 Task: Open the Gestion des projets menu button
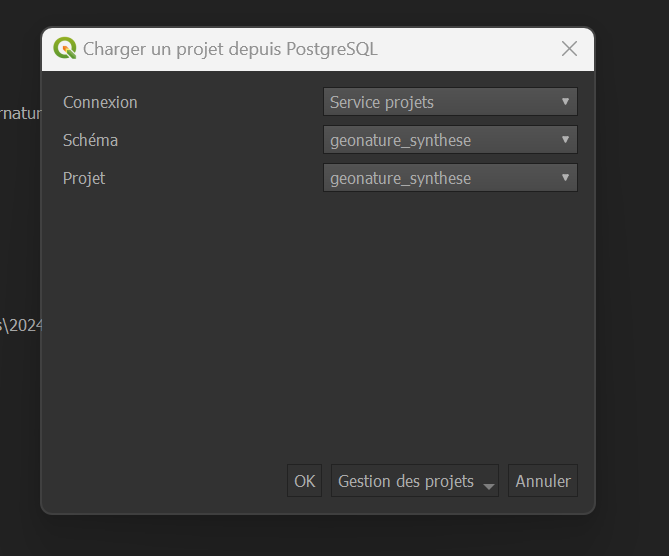point(415,481)
